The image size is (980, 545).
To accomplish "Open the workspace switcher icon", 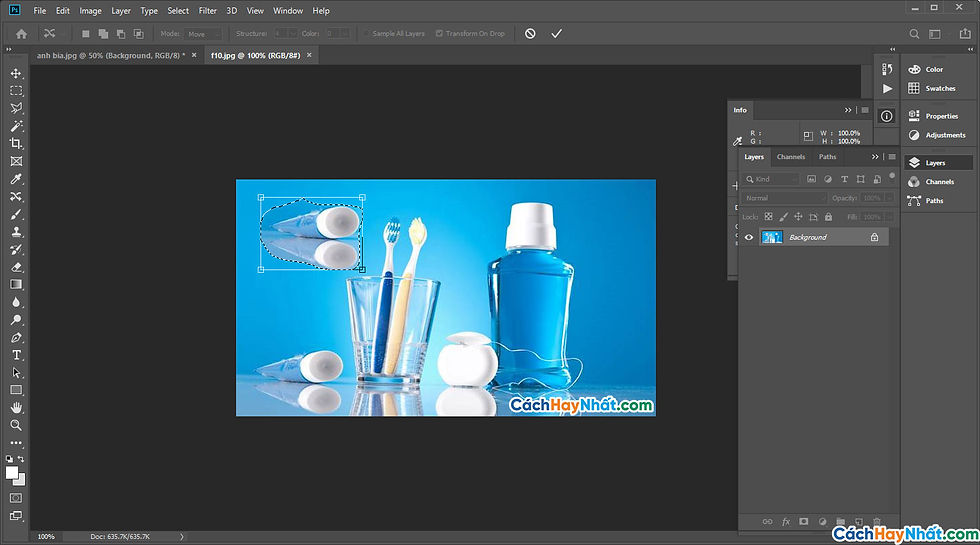I will click(935, 34).
